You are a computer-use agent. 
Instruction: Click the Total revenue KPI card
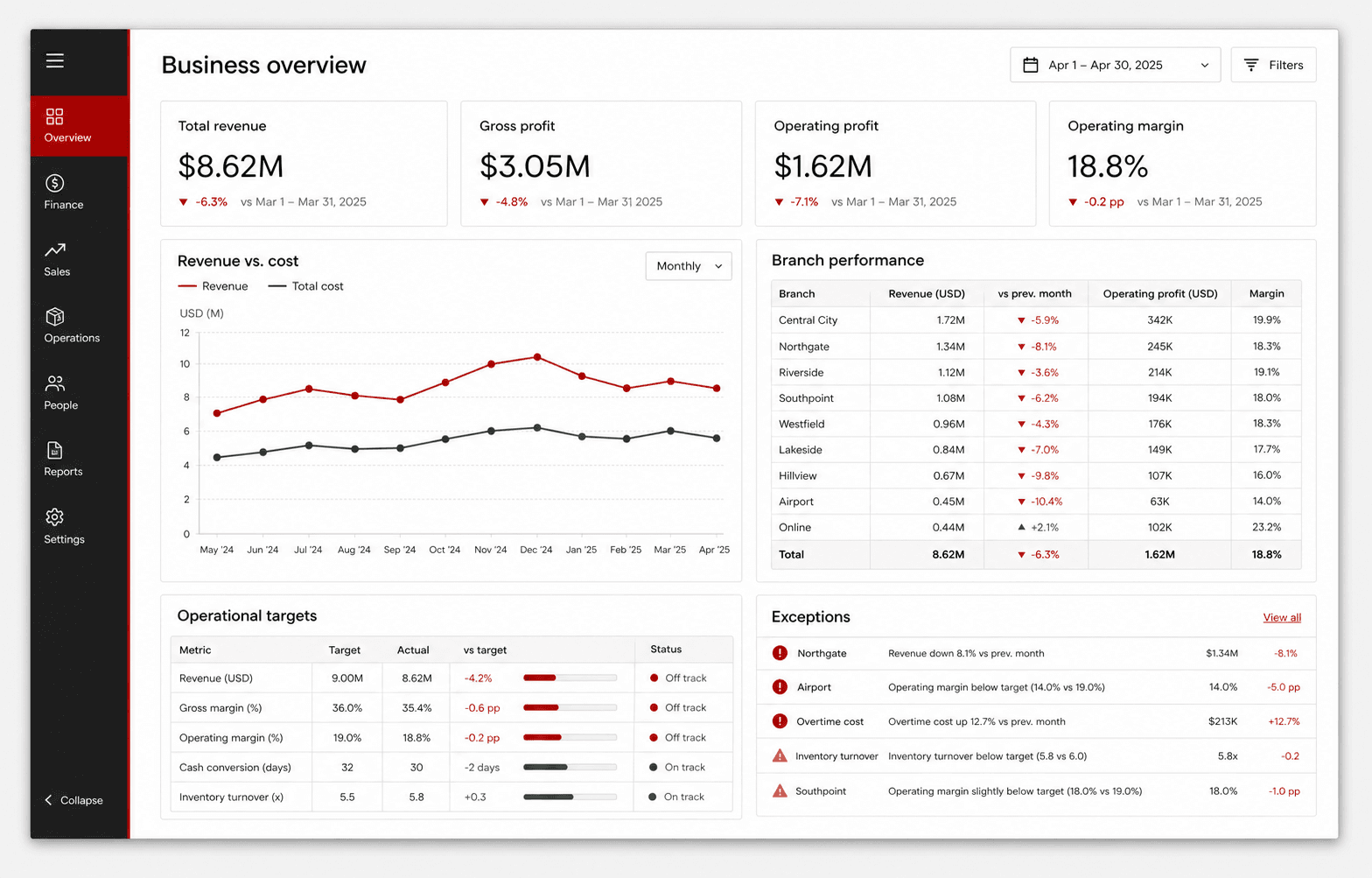[304, 164]
